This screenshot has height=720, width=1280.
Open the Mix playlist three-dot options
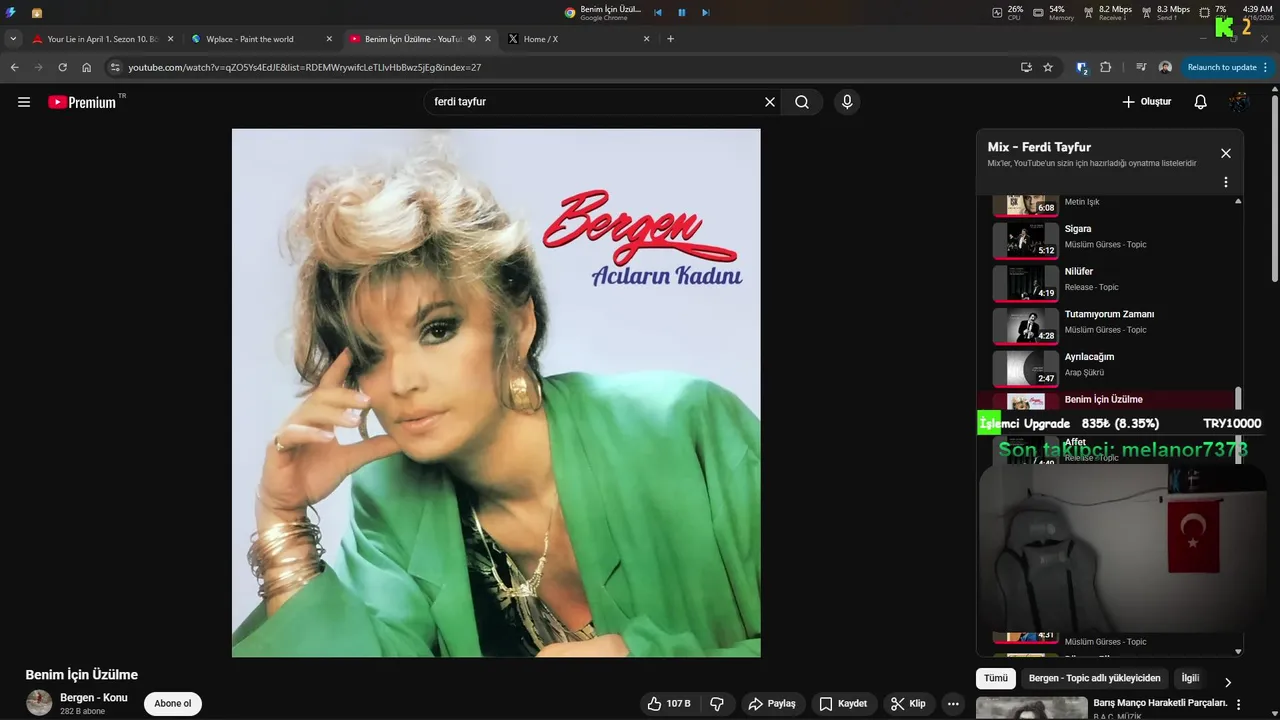click(1226, 182)
